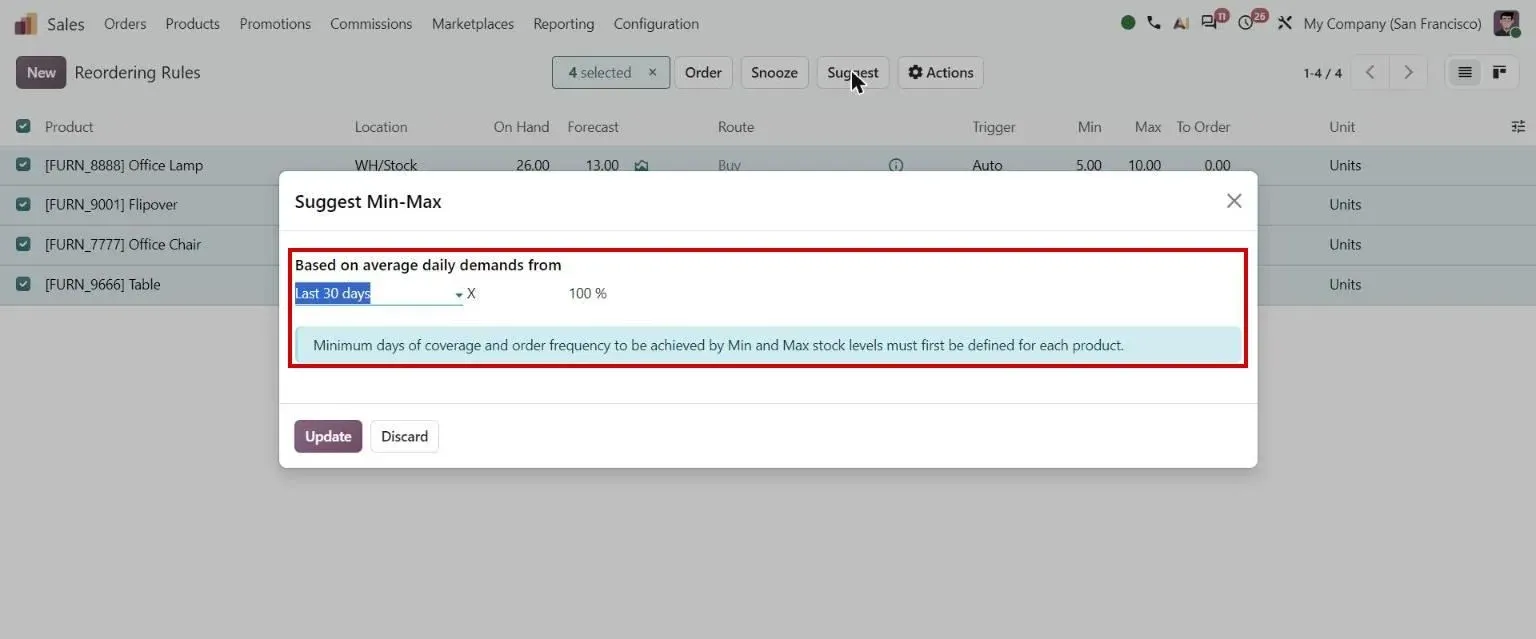Clear the 4 selected records
The height and width of the screenshot is (639, 1536).
(x=652, y=72)
